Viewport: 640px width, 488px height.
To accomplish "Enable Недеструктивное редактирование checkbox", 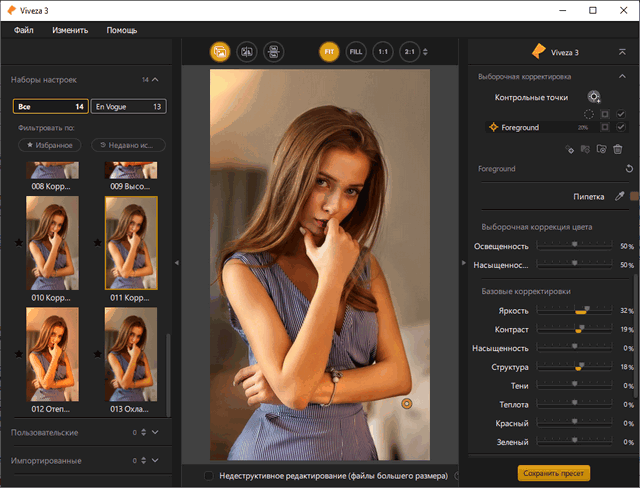I will tap(208, 475).
